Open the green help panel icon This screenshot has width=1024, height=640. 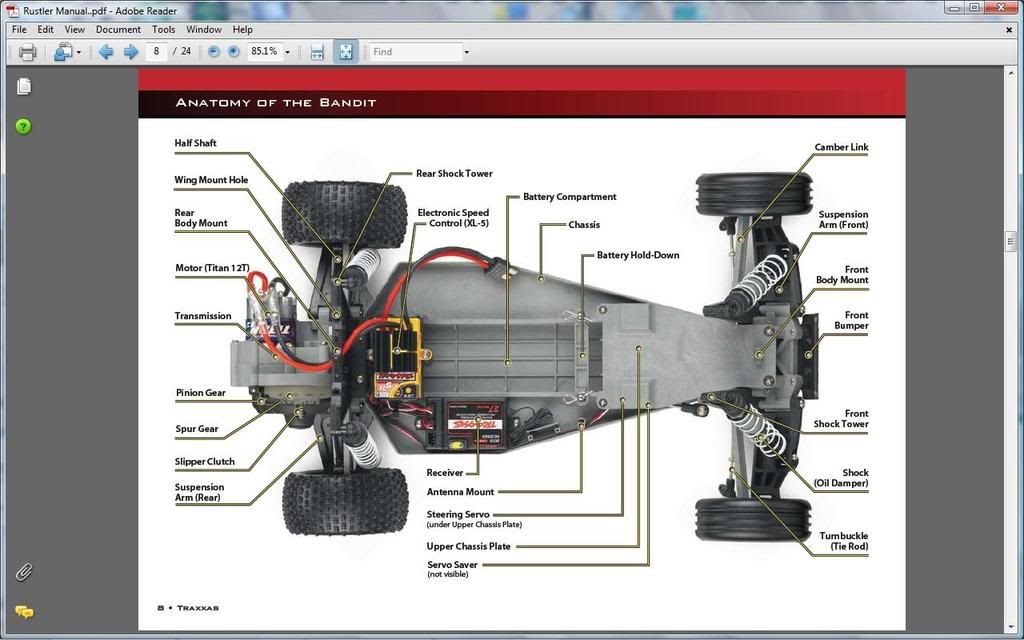click(x=24, y=126)
